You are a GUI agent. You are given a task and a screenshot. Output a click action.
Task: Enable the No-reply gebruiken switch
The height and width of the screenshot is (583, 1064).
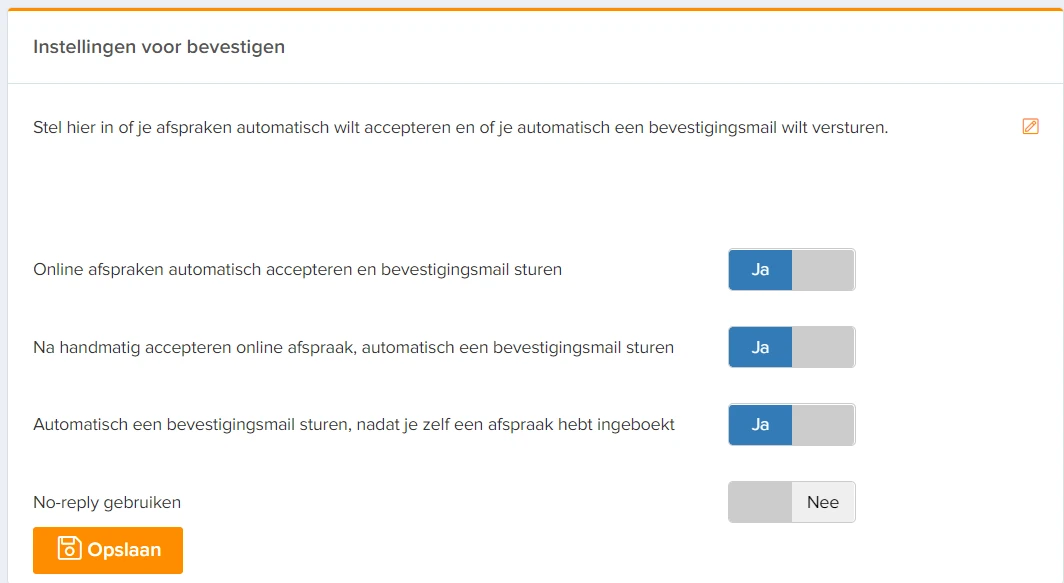click(x=792, y=502)
